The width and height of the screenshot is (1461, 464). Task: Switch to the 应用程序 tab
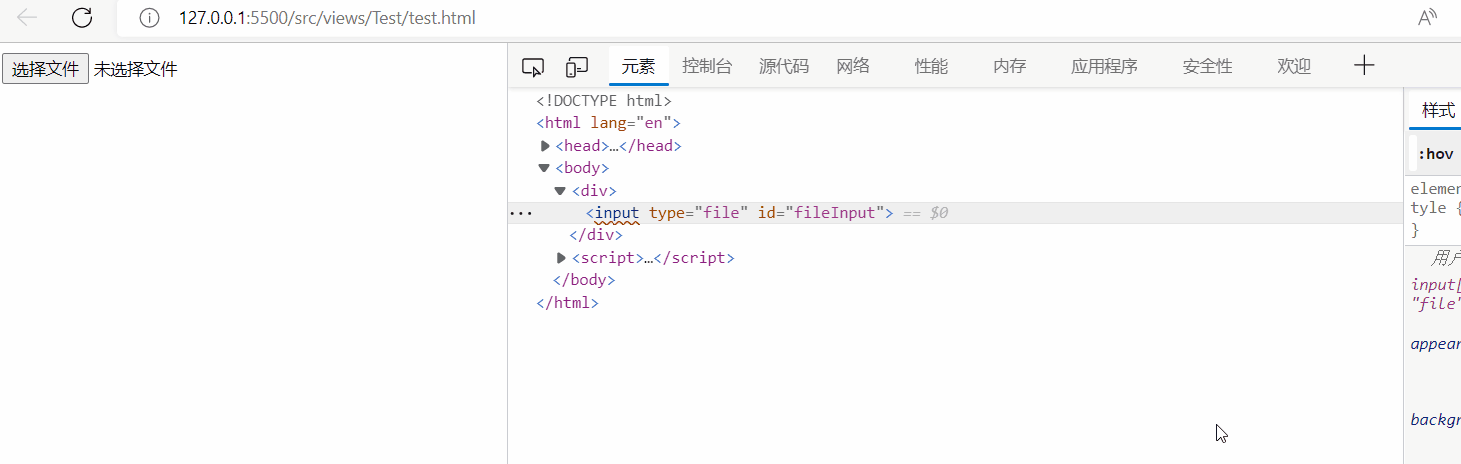[x=1104, y=66]
